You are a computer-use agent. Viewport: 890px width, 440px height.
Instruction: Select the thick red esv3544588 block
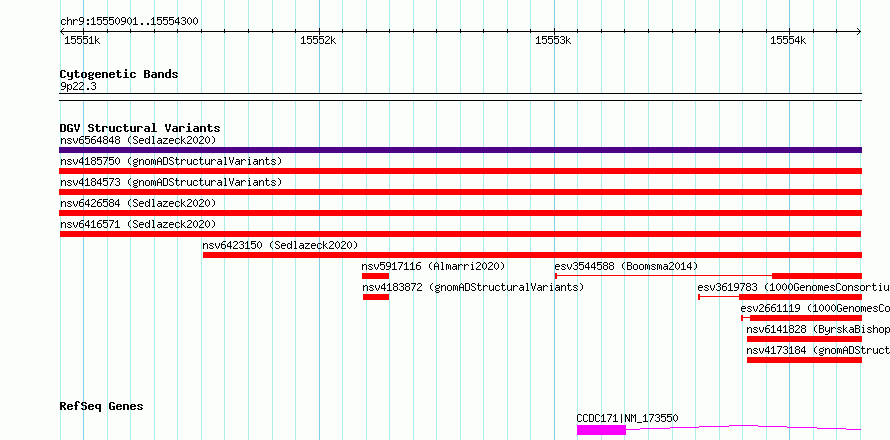(x=817, y=276)
